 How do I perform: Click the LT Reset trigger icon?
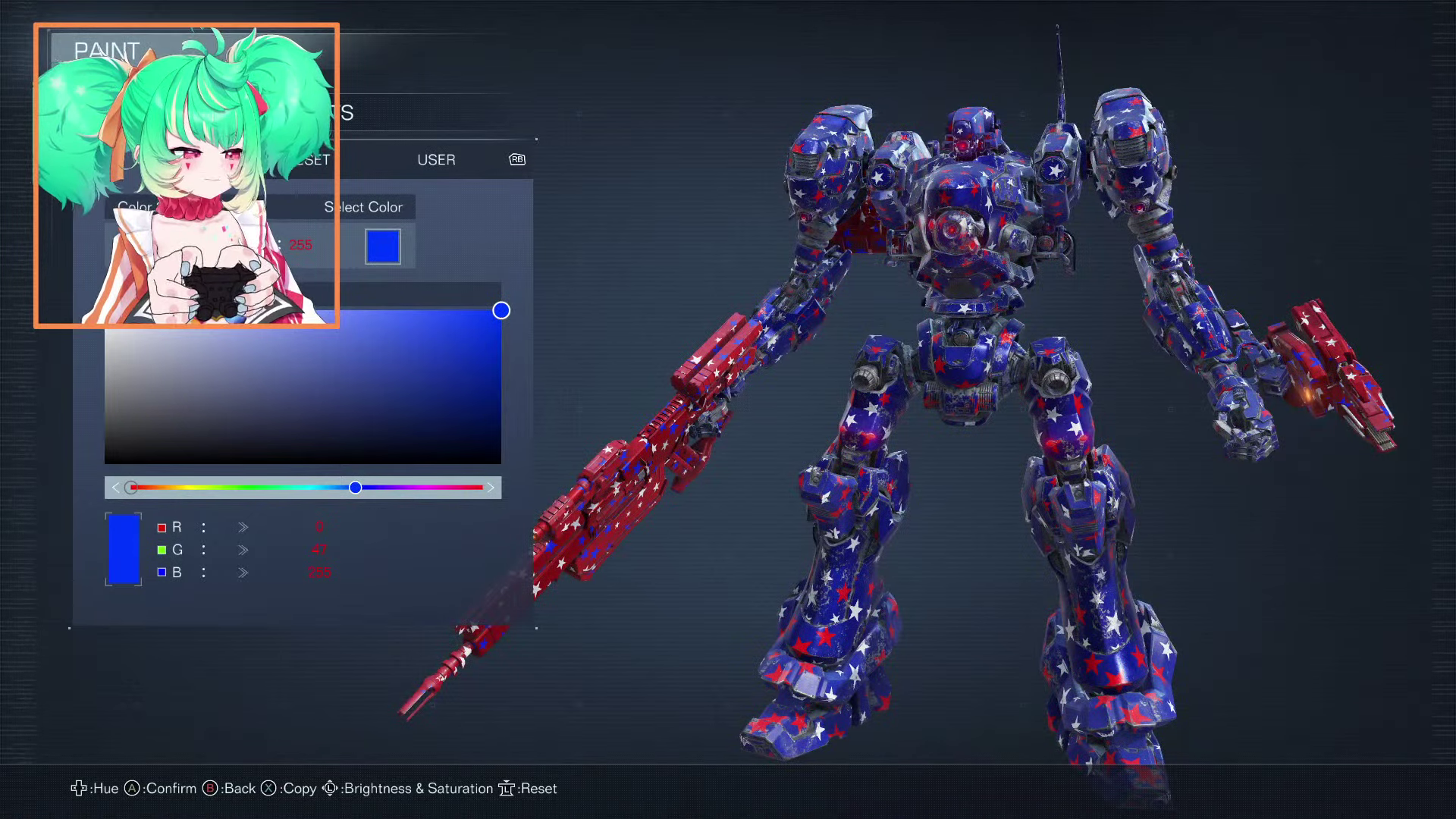point(506,789)
